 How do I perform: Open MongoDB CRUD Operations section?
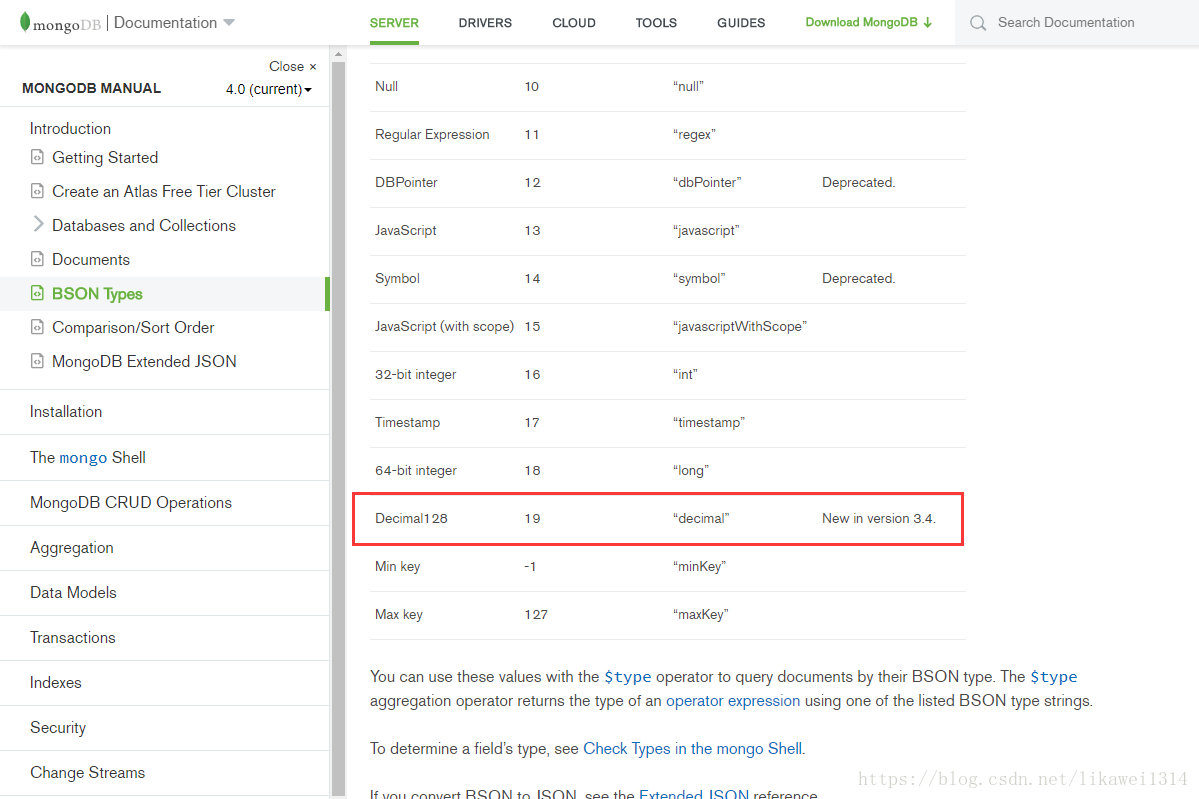click(131, 503)
